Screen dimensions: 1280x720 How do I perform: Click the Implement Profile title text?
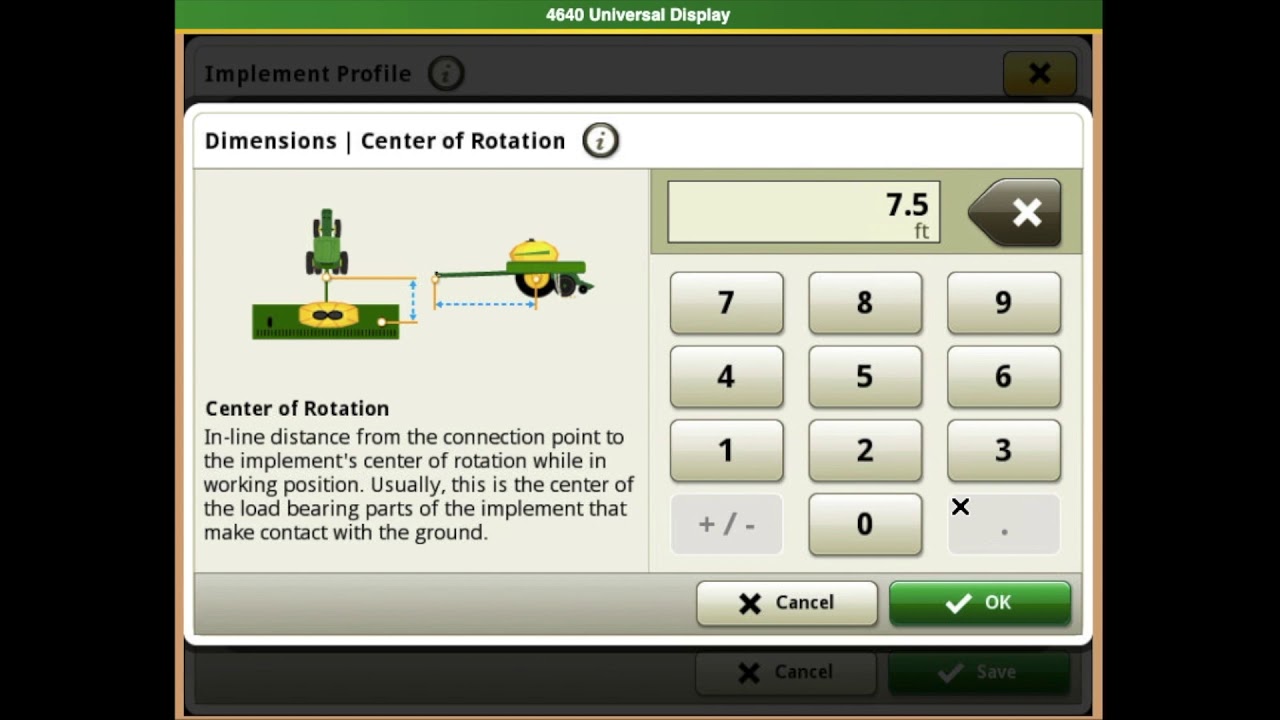click(x=308, y=74)
